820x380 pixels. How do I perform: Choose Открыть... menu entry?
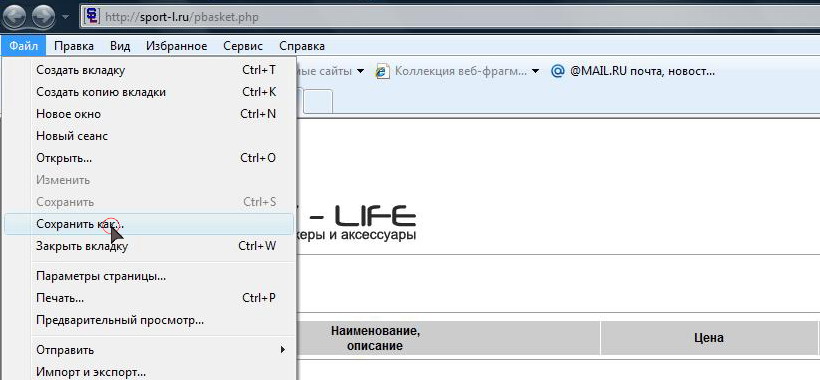tap(149, 158)
